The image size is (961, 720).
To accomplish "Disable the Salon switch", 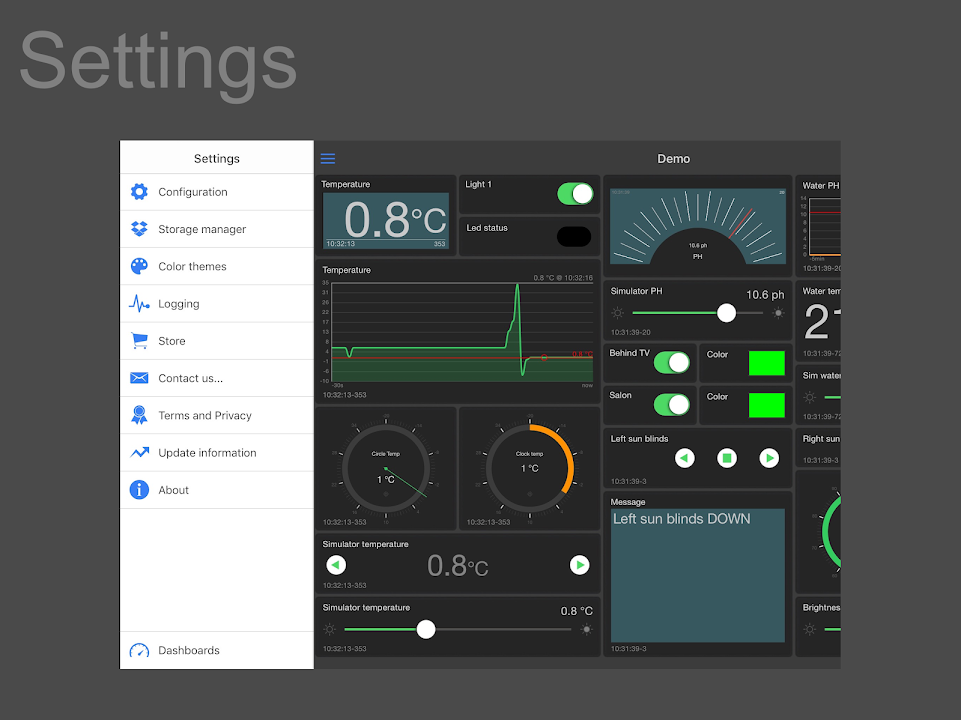I will pyautogui.click(x=672, y=404).
